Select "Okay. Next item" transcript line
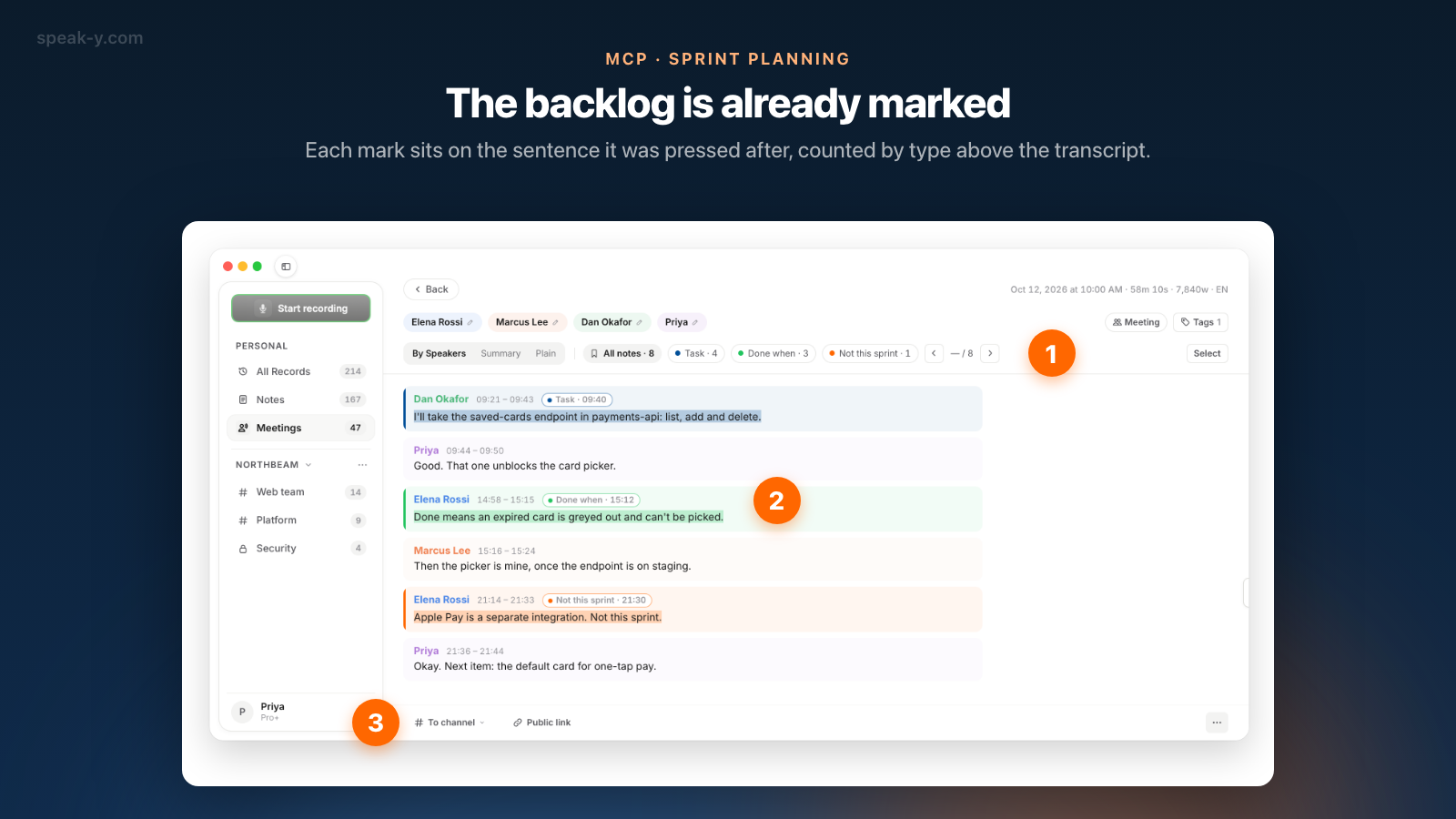Viewport: 1456px width, 819px height. coord(535,666)
